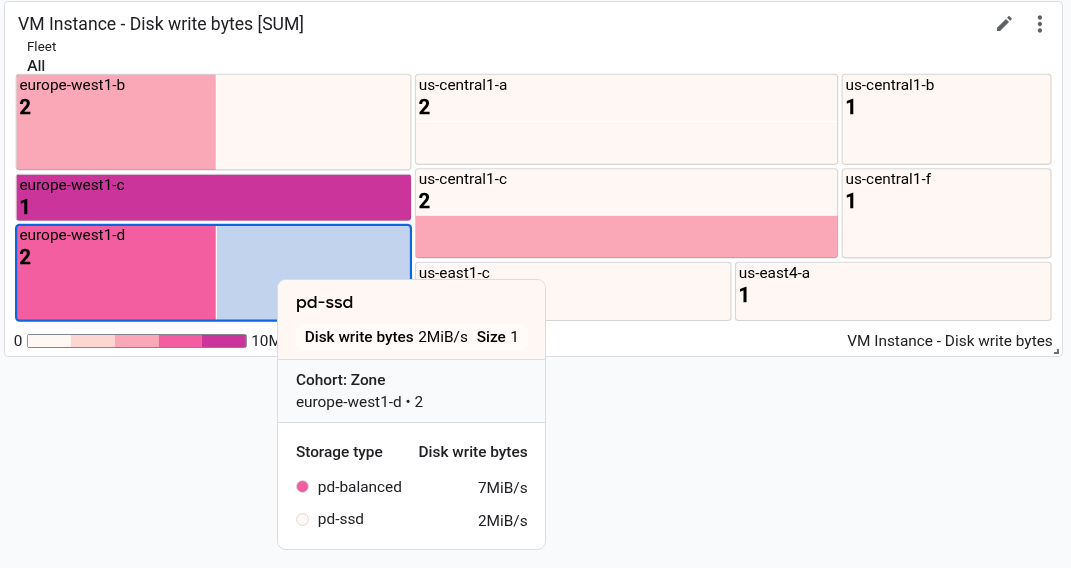Click the pink band in us-central1-c
This screenshot has height=568, width=1071.
click(x=626, y=237)
